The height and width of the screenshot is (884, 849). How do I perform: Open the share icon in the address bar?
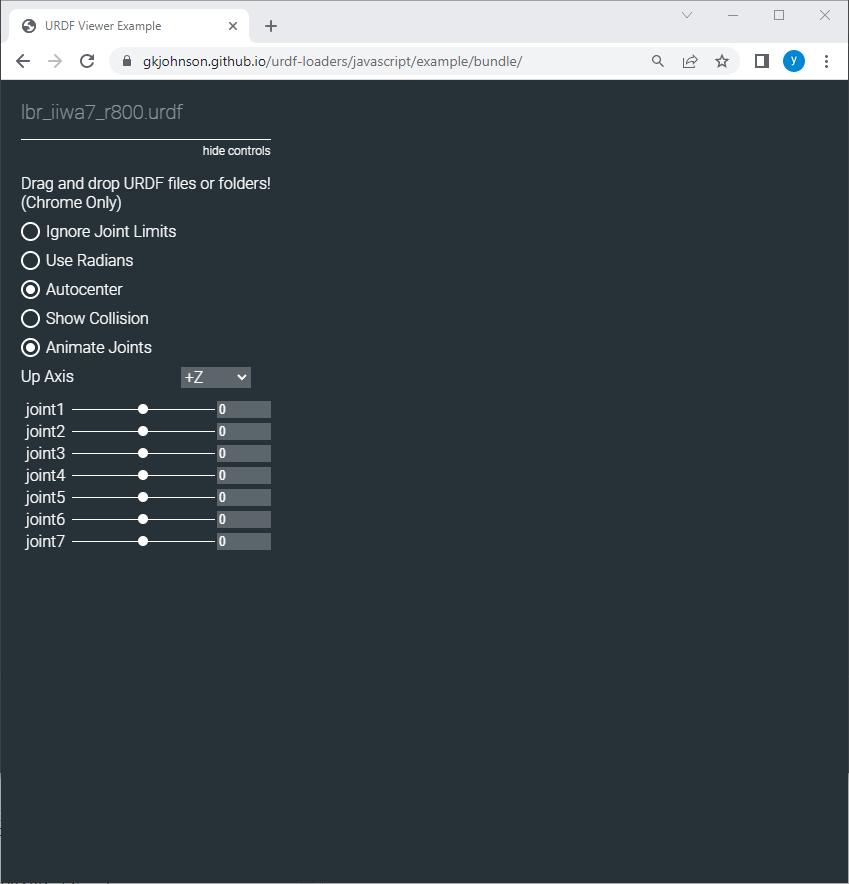point(690,60)
